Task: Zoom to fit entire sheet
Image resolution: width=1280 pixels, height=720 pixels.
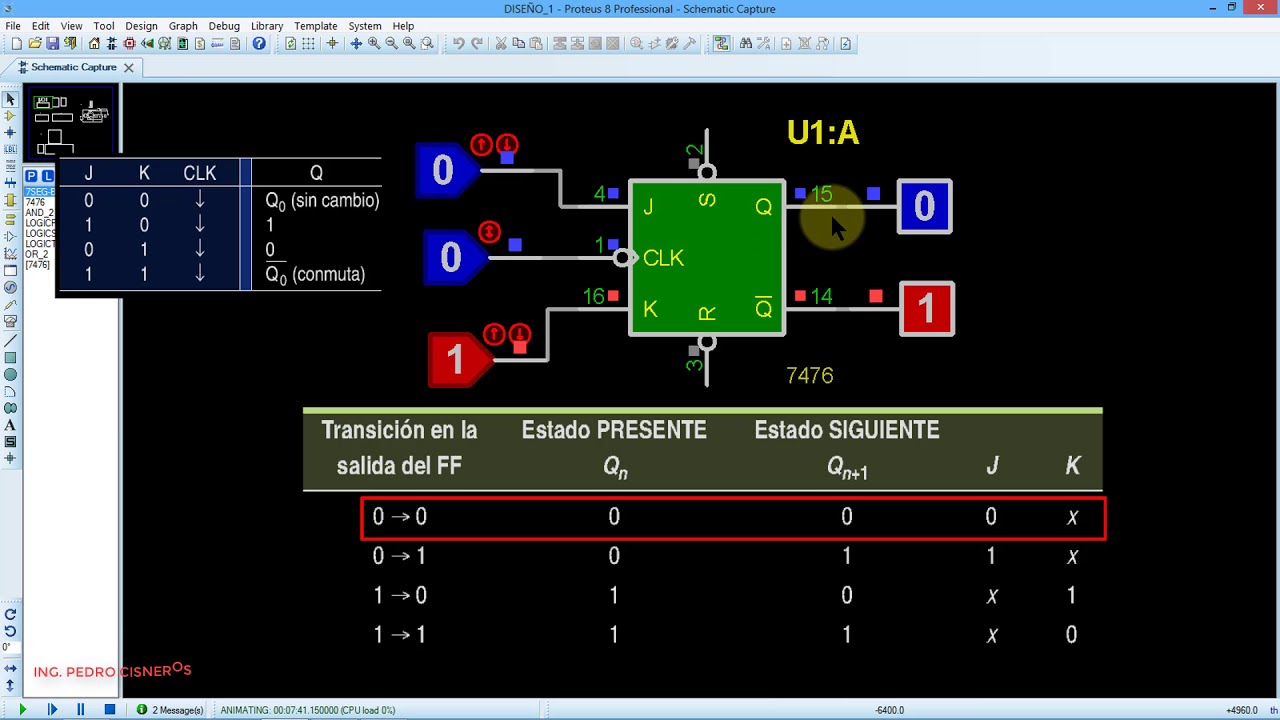Action: click(409, 44)
